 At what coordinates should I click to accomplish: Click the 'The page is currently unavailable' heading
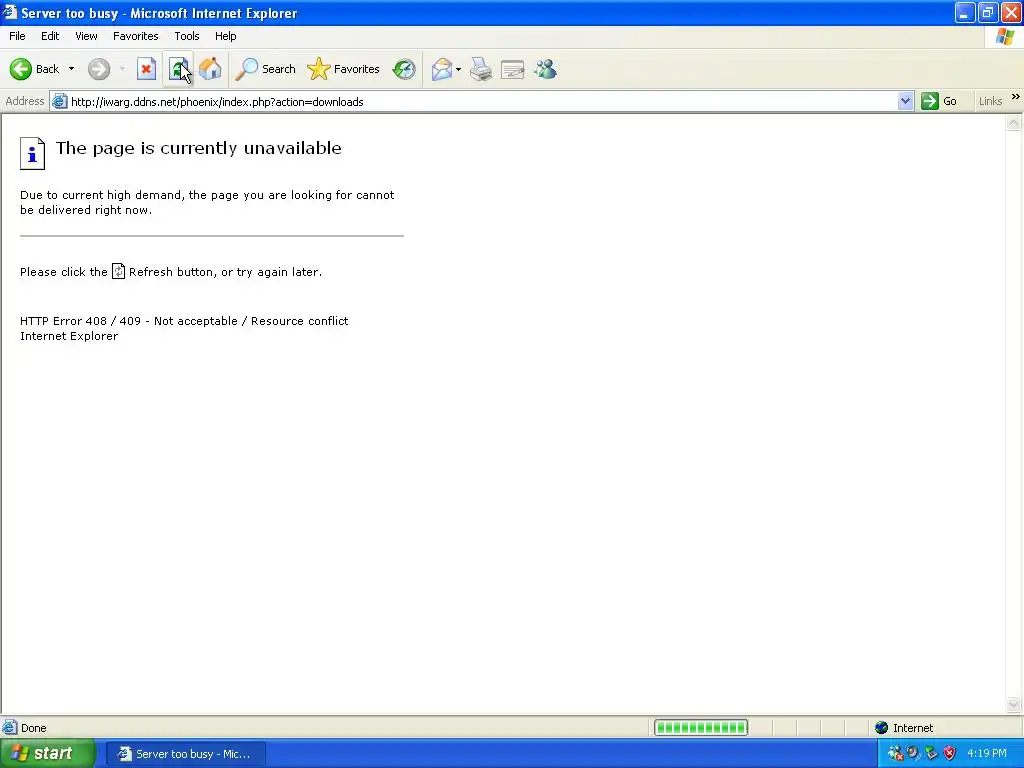(199, 148)
